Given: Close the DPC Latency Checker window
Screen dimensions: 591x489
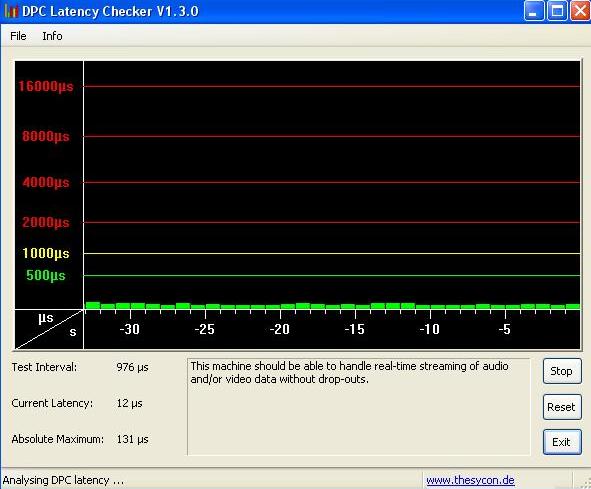Looking at the screenshot, I should point(580,11).
